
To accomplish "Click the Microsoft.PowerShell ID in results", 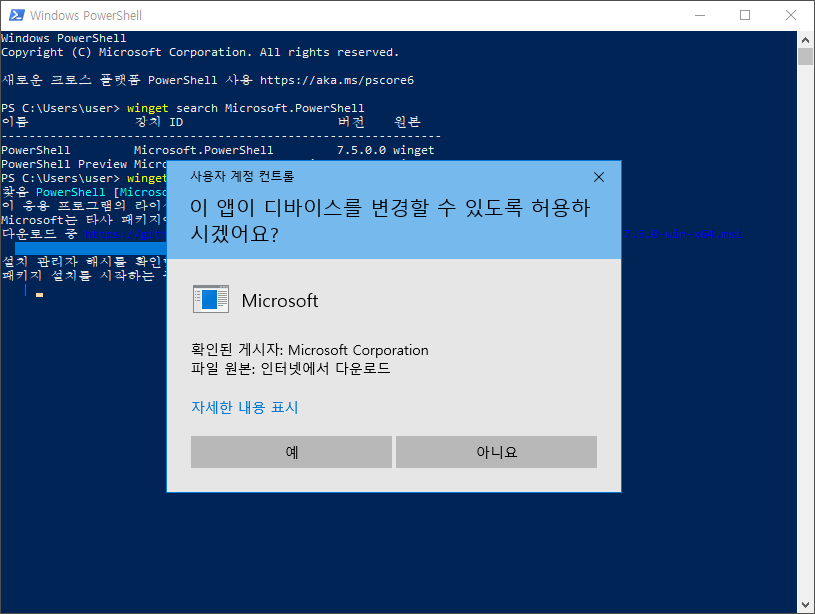I will tap(203, 150).
